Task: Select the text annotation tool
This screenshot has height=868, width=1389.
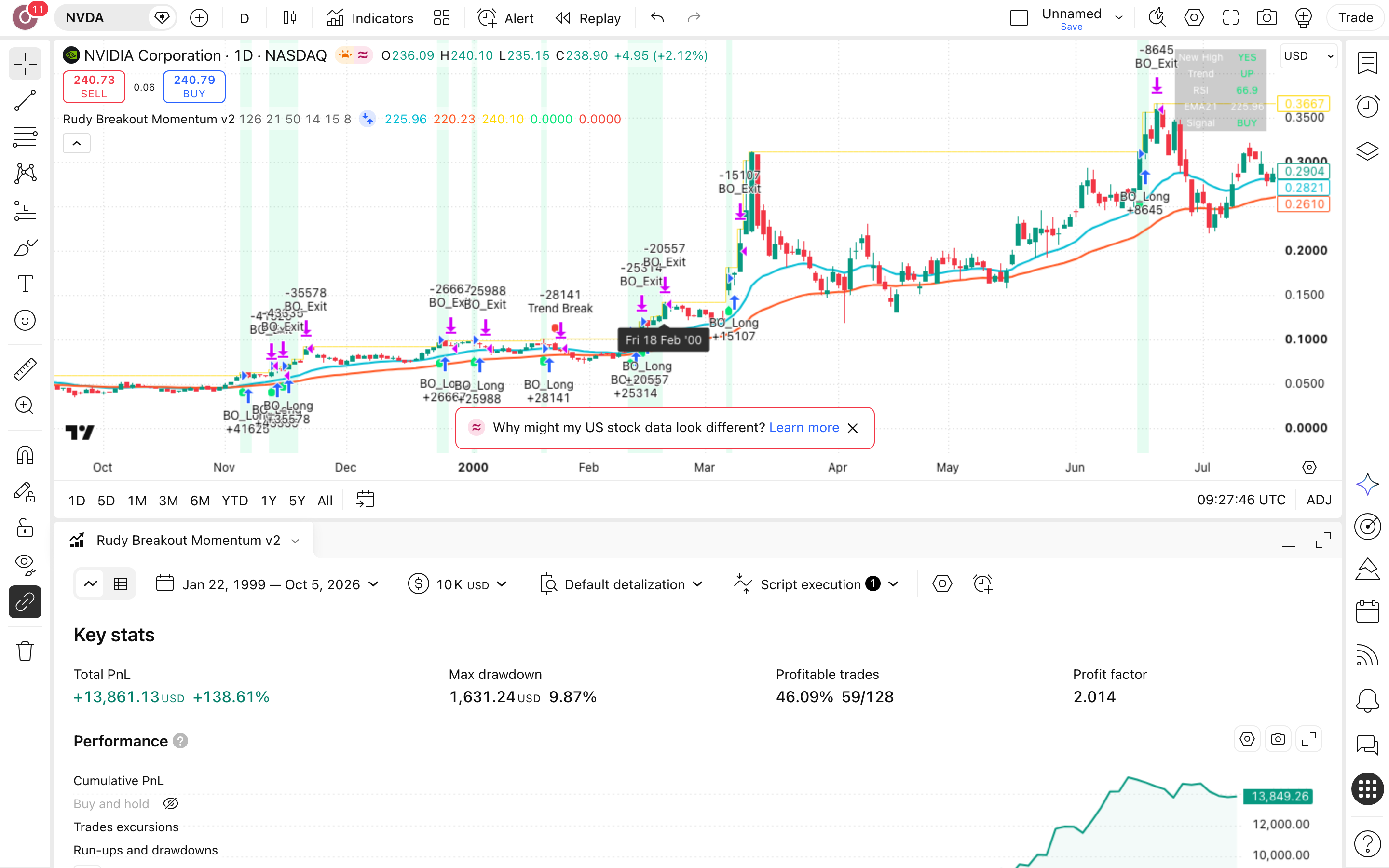Action: coord(25,284)
